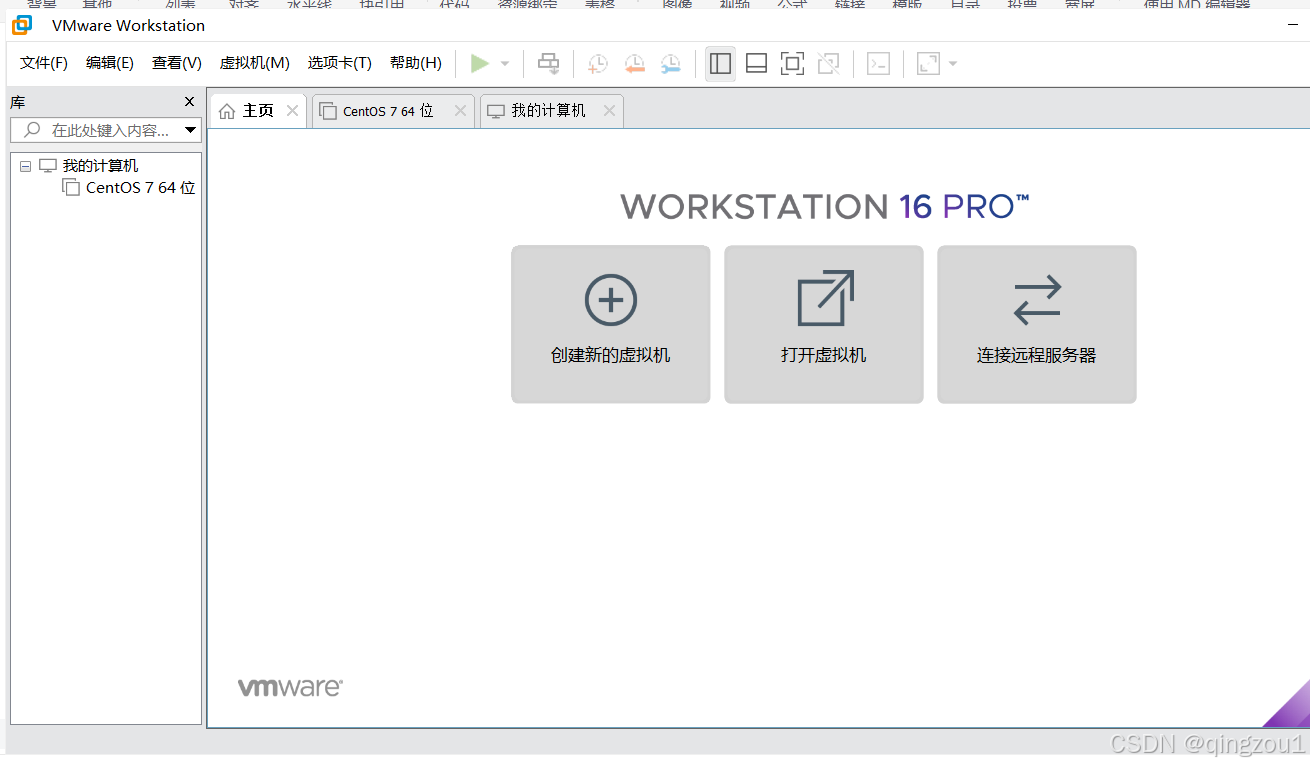This screenshot has height=766, width=1310.
Task: Click the 创建新的虚拟机 button
Action: 611,325
